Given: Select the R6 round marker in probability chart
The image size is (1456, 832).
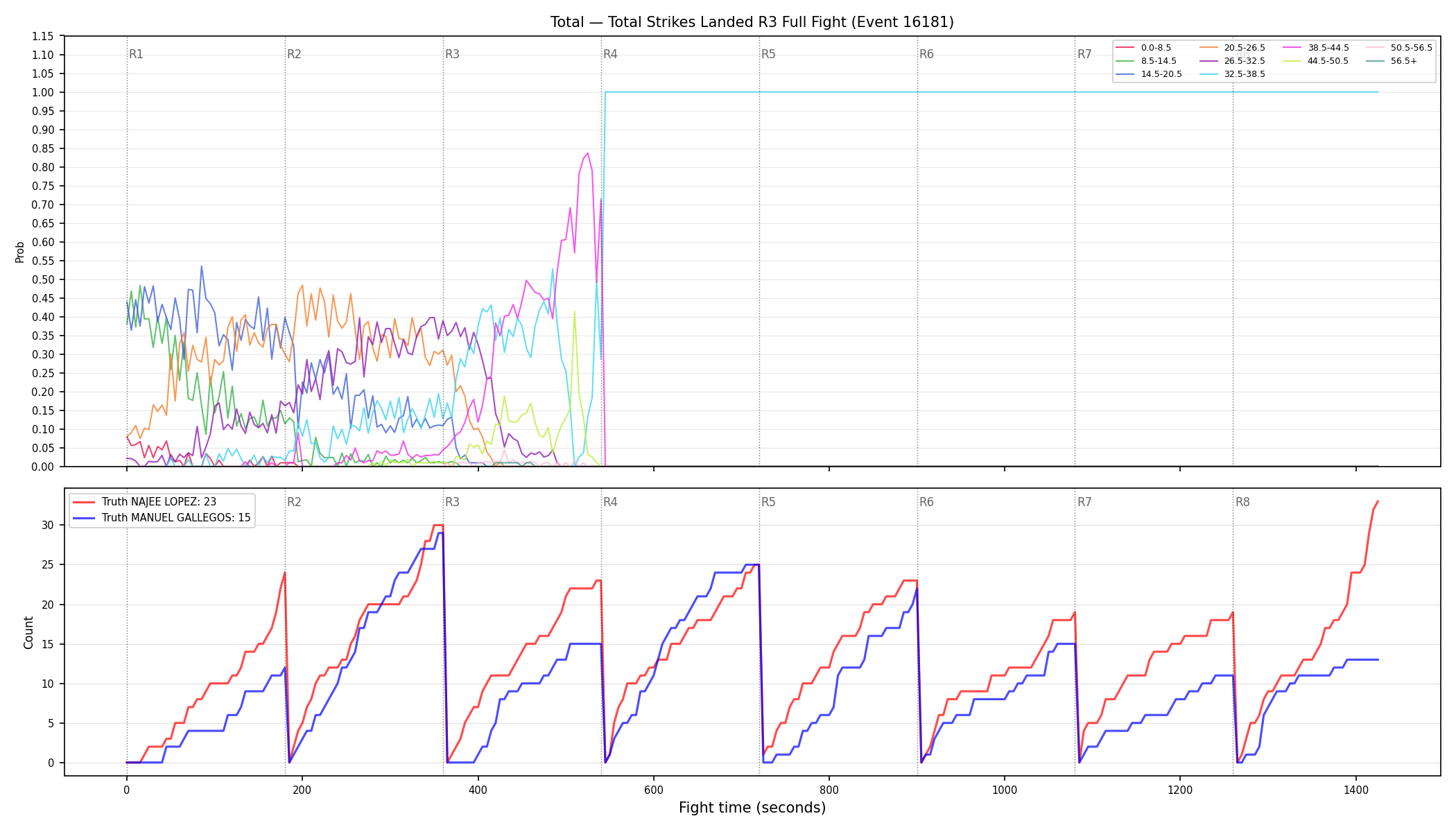Looking at the screenshot, I should coord(926,54).
